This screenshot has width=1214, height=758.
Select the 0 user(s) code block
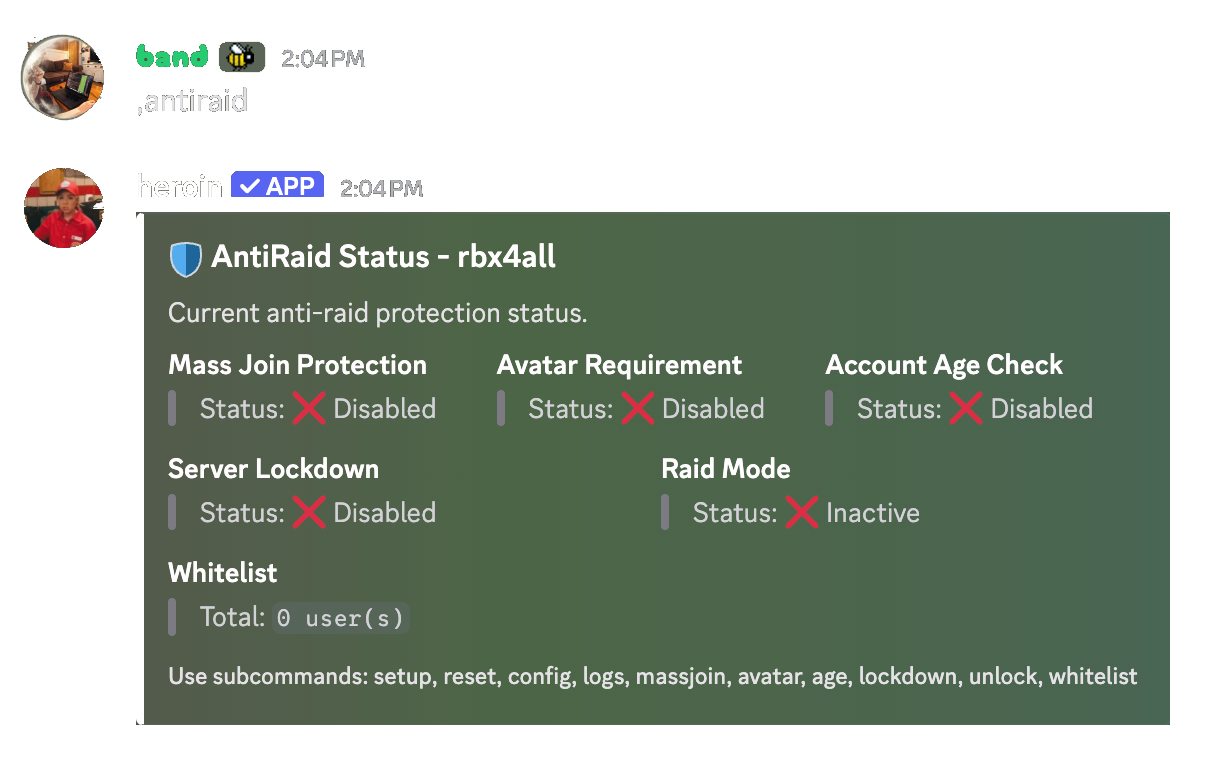click(x=340, y=617)
